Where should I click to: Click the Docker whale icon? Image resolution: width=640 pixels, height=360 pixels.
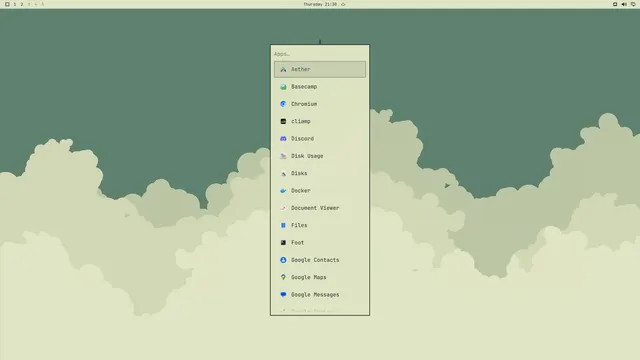pos(283,191)
